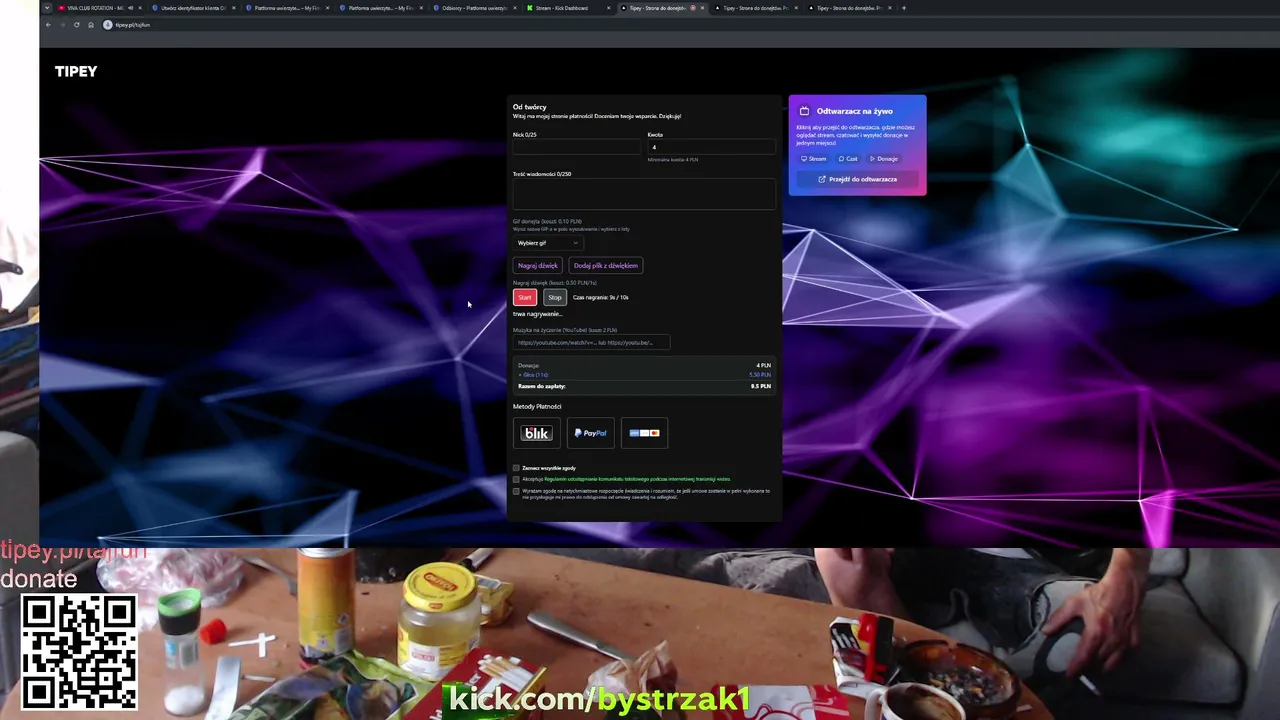Focus the Nick input field
Image resolution: width=1280 pixels, height=720 pixels.
[576, 147]
